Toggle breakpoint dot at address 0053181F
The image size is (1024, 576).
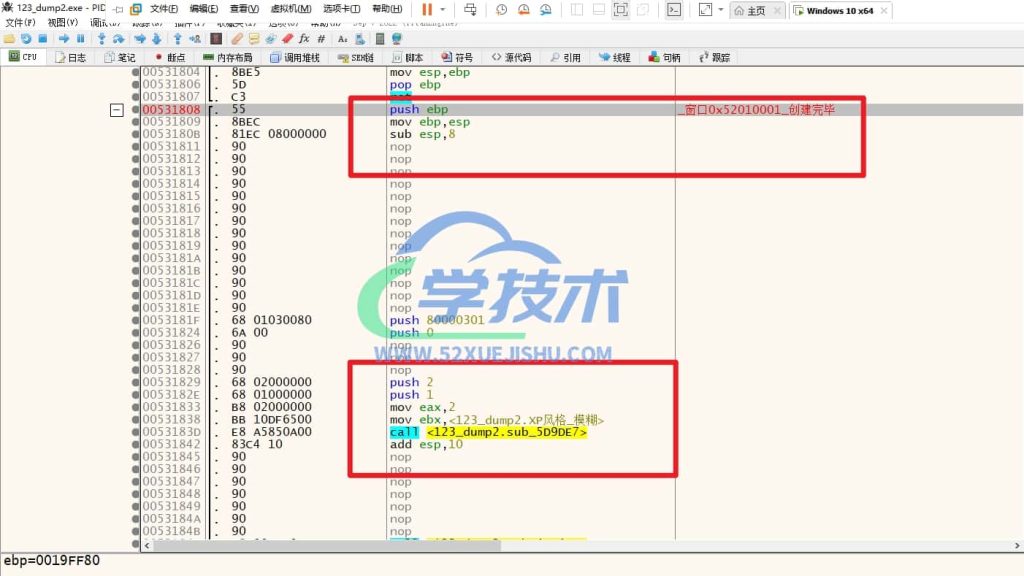(x=136, y=320)
